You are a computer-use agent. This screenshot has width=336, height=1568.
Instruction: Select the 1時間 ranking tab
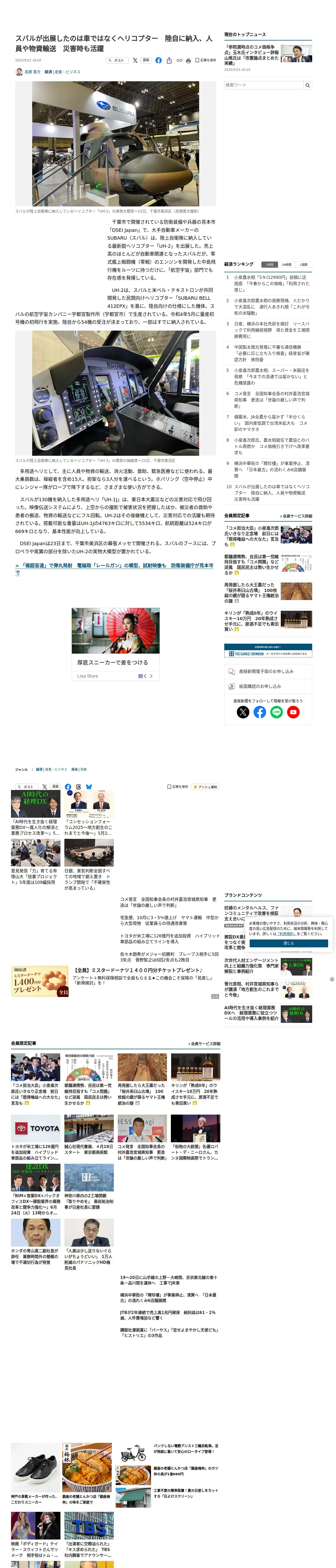[x=270, y=265]
